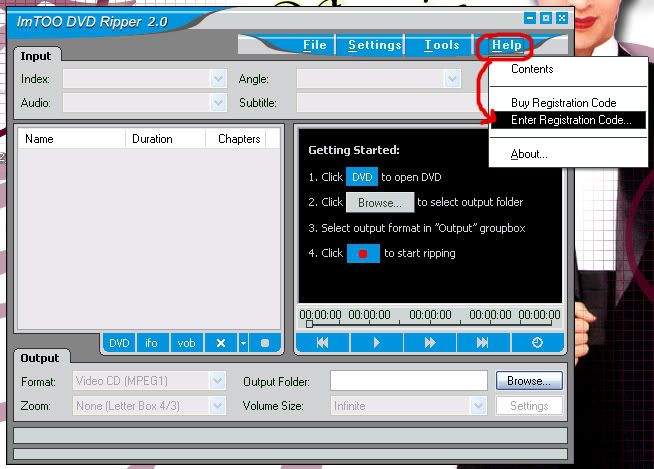Click the Name column header
The image size is (654, 469).
click(72, 139)
